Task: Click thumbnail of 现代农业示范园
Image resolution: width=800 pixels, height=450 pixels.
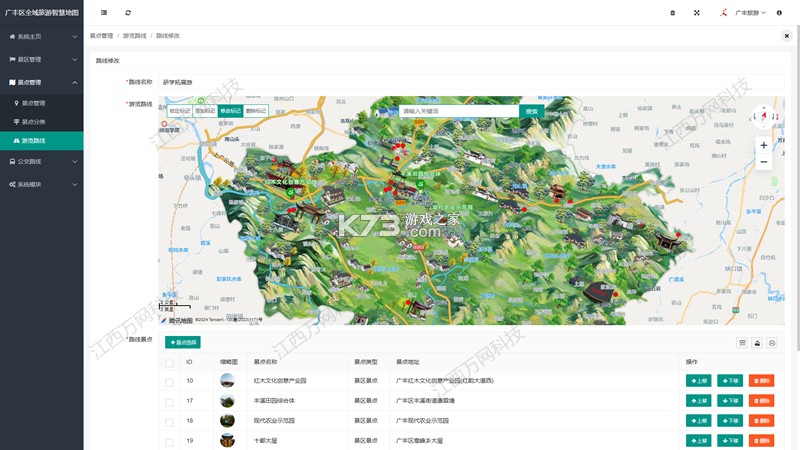Action: (x=227, y=420)
